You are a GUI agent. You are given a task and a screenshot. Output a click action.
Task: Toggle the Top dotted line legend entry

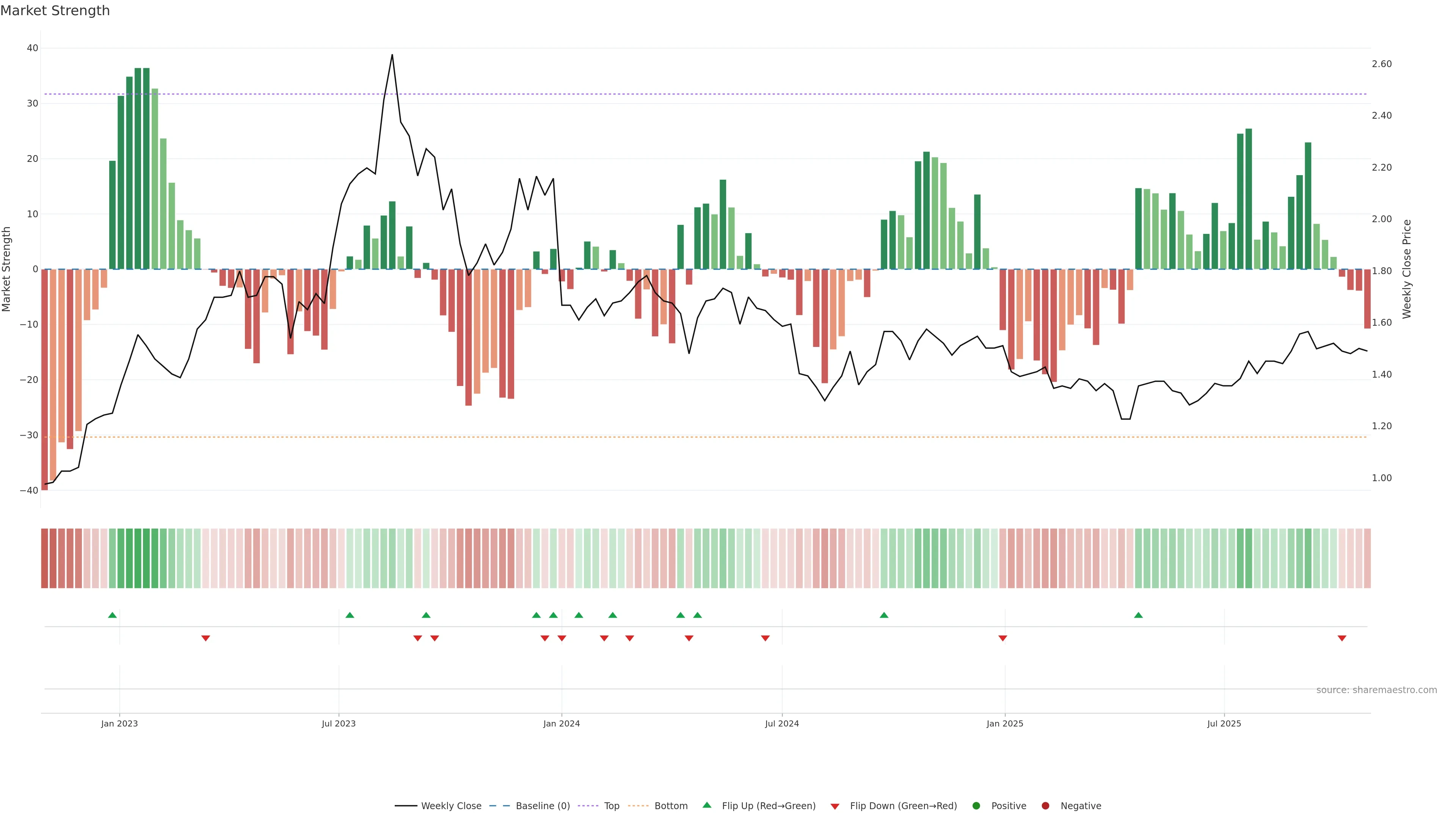[x=611, y=805]
